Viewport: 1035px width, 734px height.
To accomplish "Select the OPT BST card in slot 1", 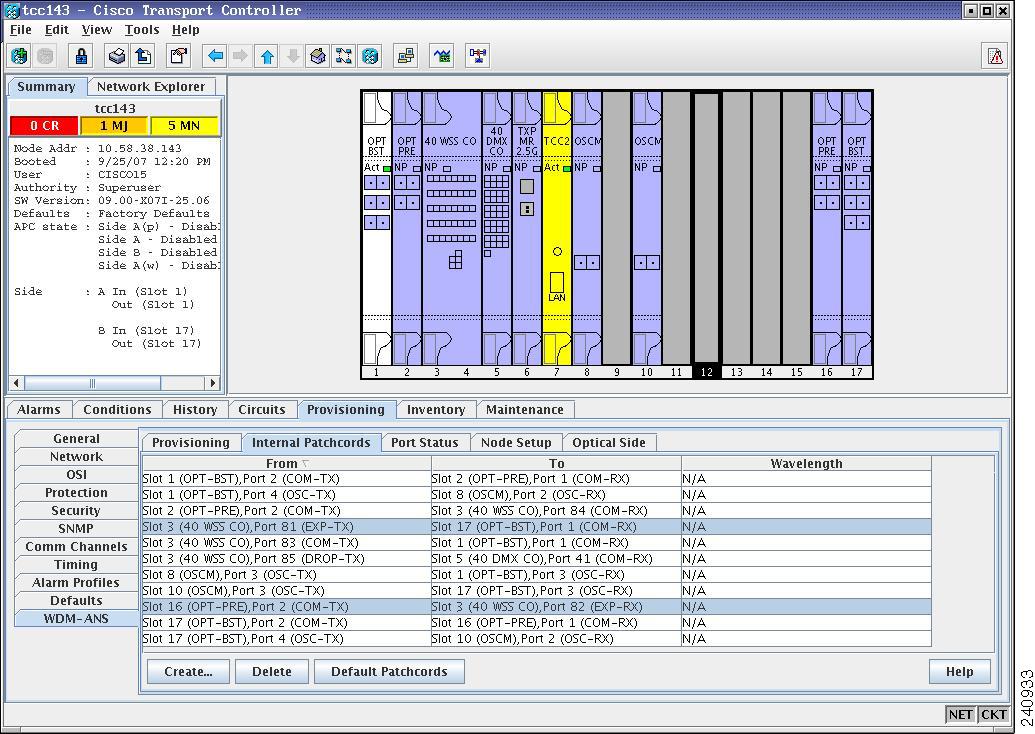I will click(377, 228).
